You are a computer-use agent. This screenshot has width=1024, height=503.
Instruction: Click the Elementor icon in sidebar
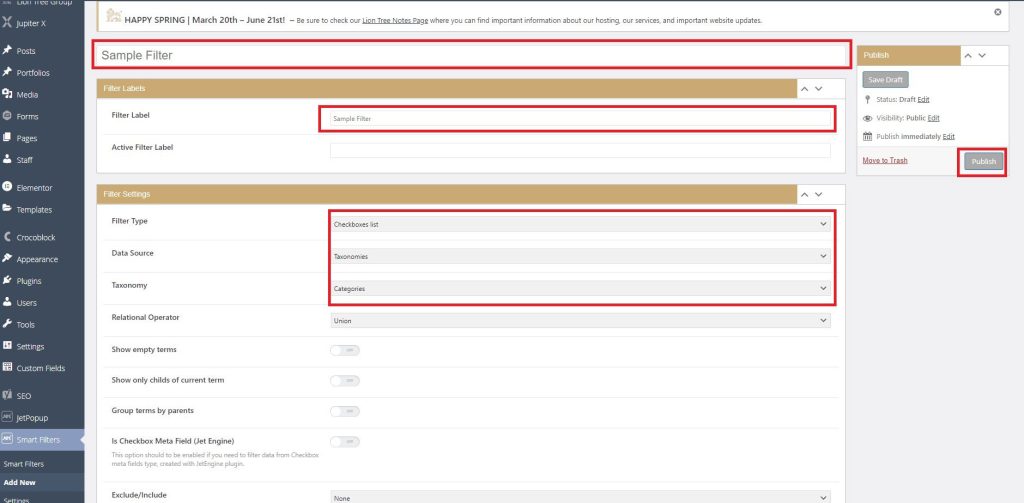[x=8, y=187]
